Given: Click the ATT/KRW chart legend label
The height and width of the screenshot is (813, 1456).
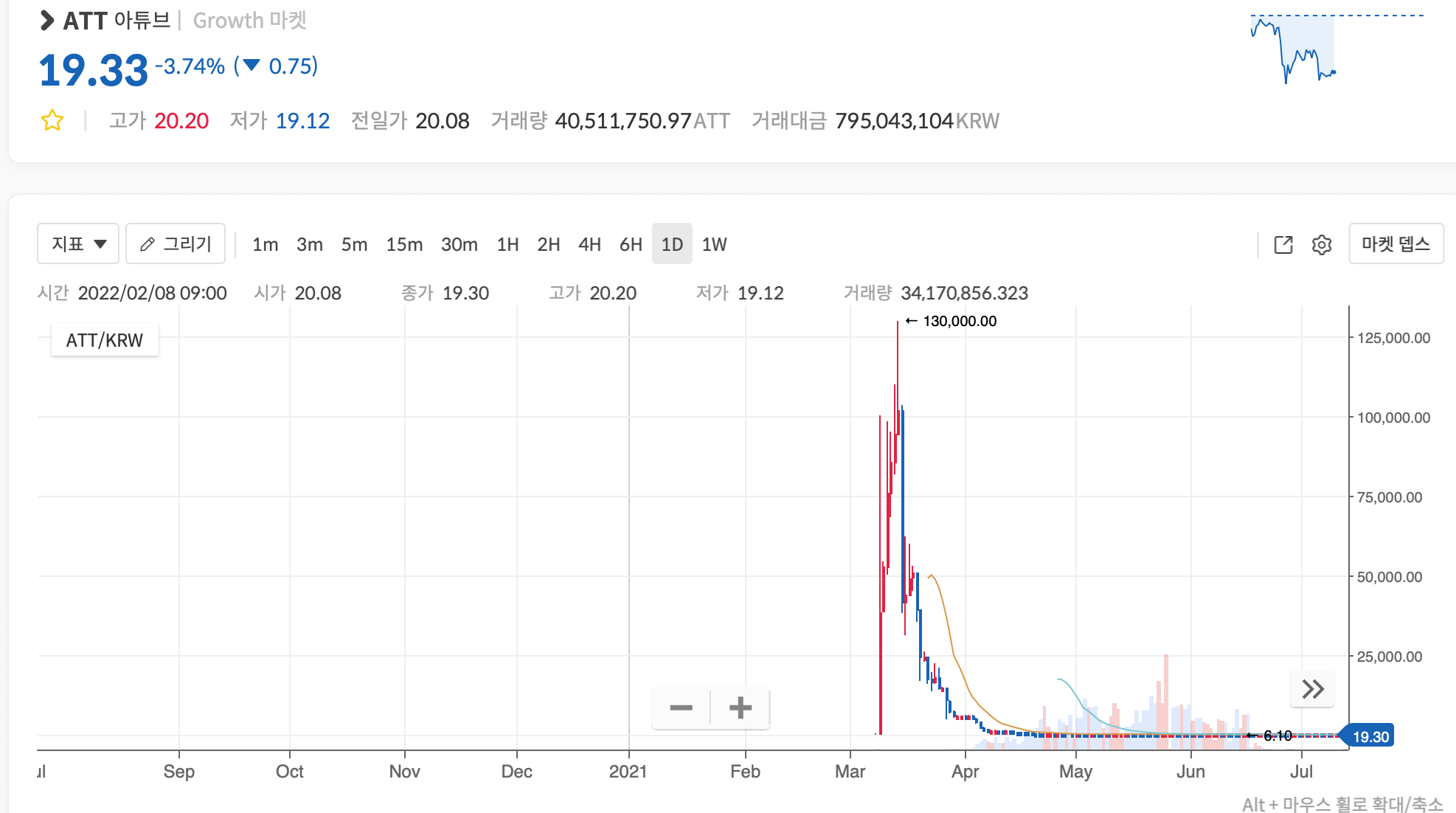Looking at the screenshot, I should (105, 340).
